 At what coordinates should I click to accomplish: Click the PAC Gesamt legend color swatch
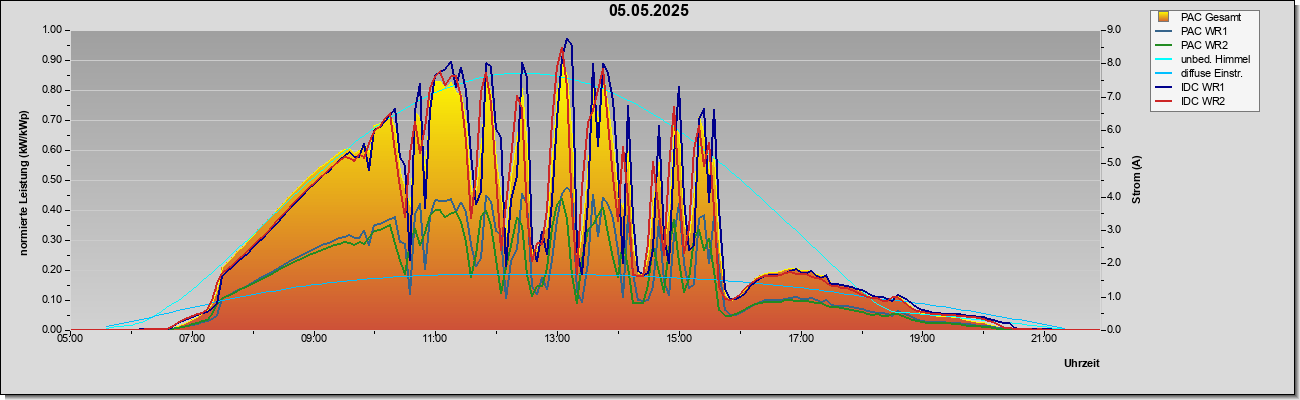pos(1164,17)
